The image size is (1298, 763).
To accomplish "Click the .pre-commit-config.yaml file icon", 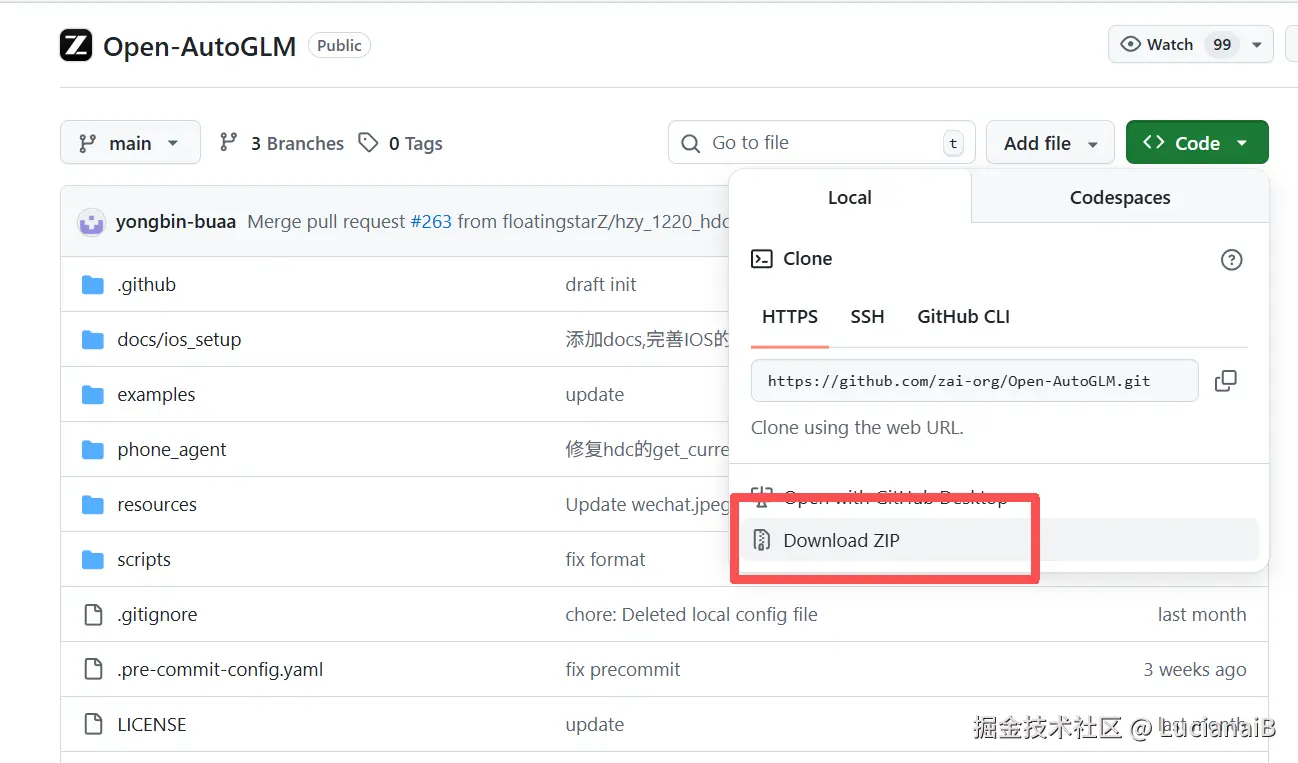I will [x=93, y=670].
